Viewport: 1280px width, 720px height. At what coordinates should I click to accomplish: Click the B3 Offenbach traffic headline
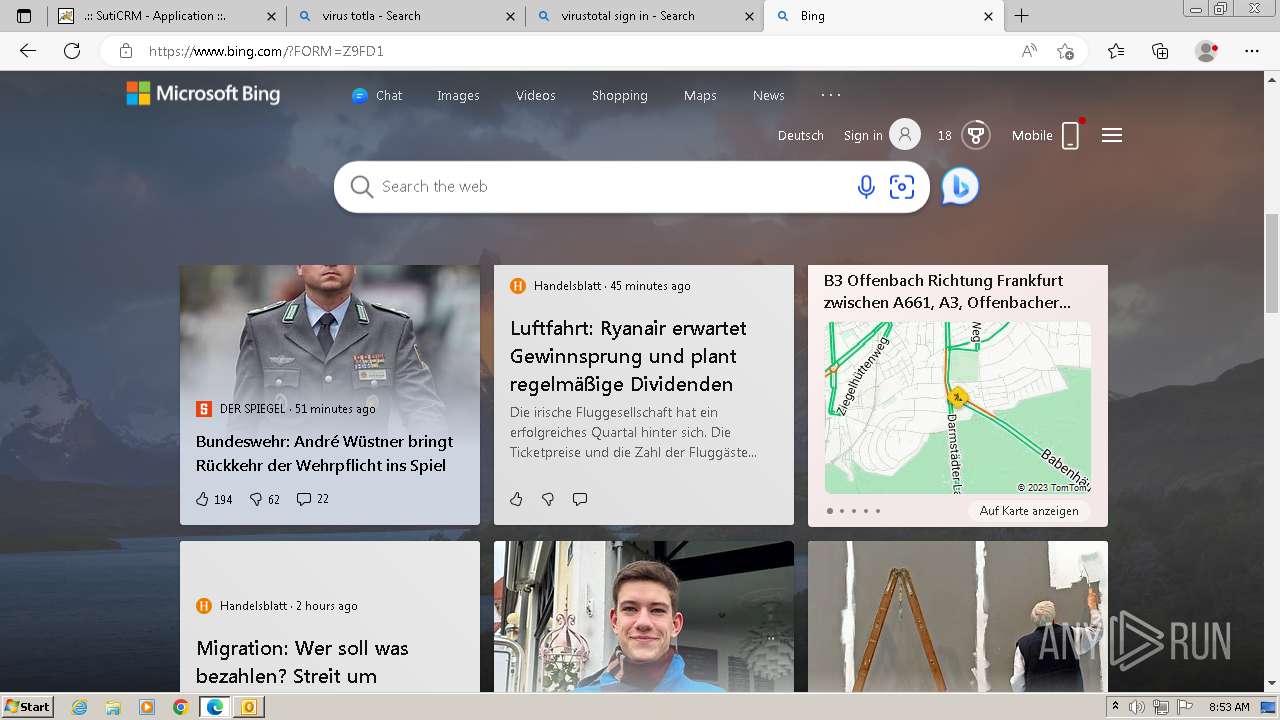[947, 291]
